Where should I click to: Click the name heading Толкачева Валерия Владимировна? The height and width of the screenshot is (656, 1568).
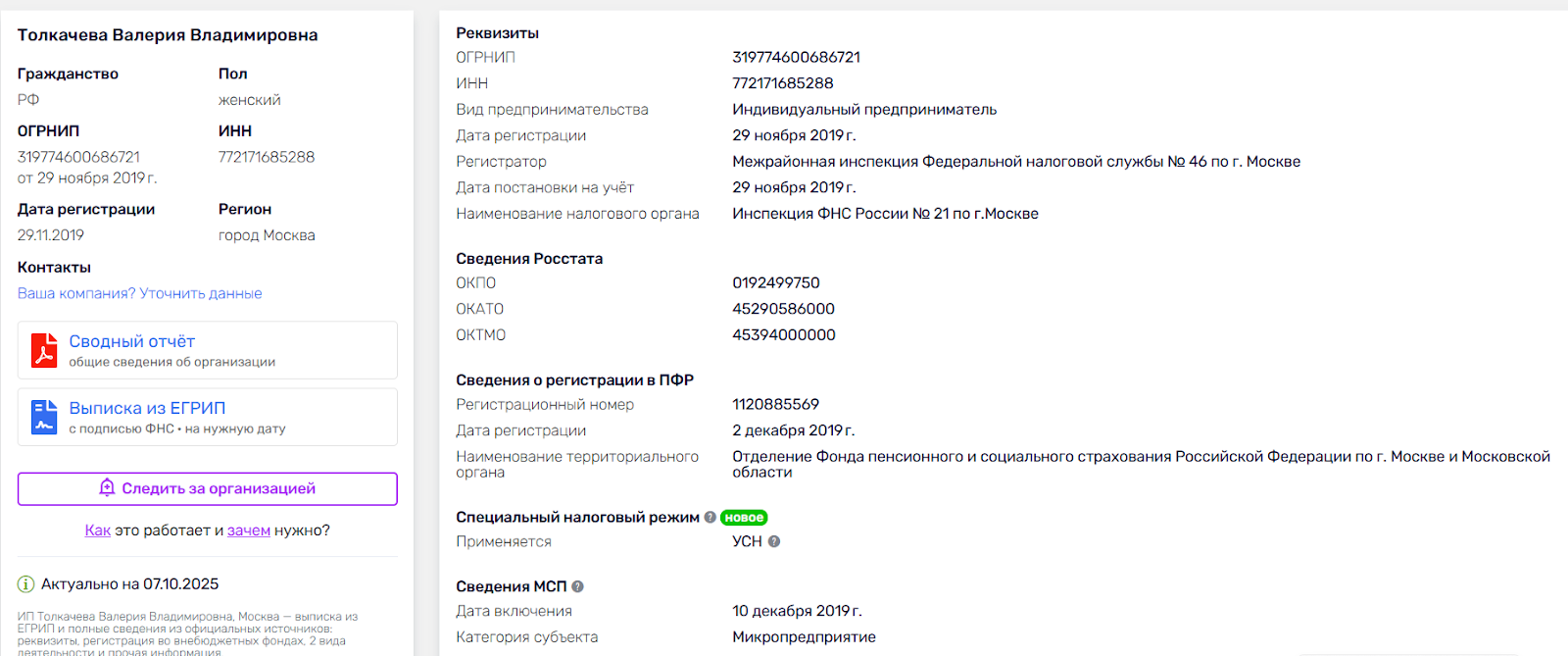pyautogui.click(x=168, y=35)
